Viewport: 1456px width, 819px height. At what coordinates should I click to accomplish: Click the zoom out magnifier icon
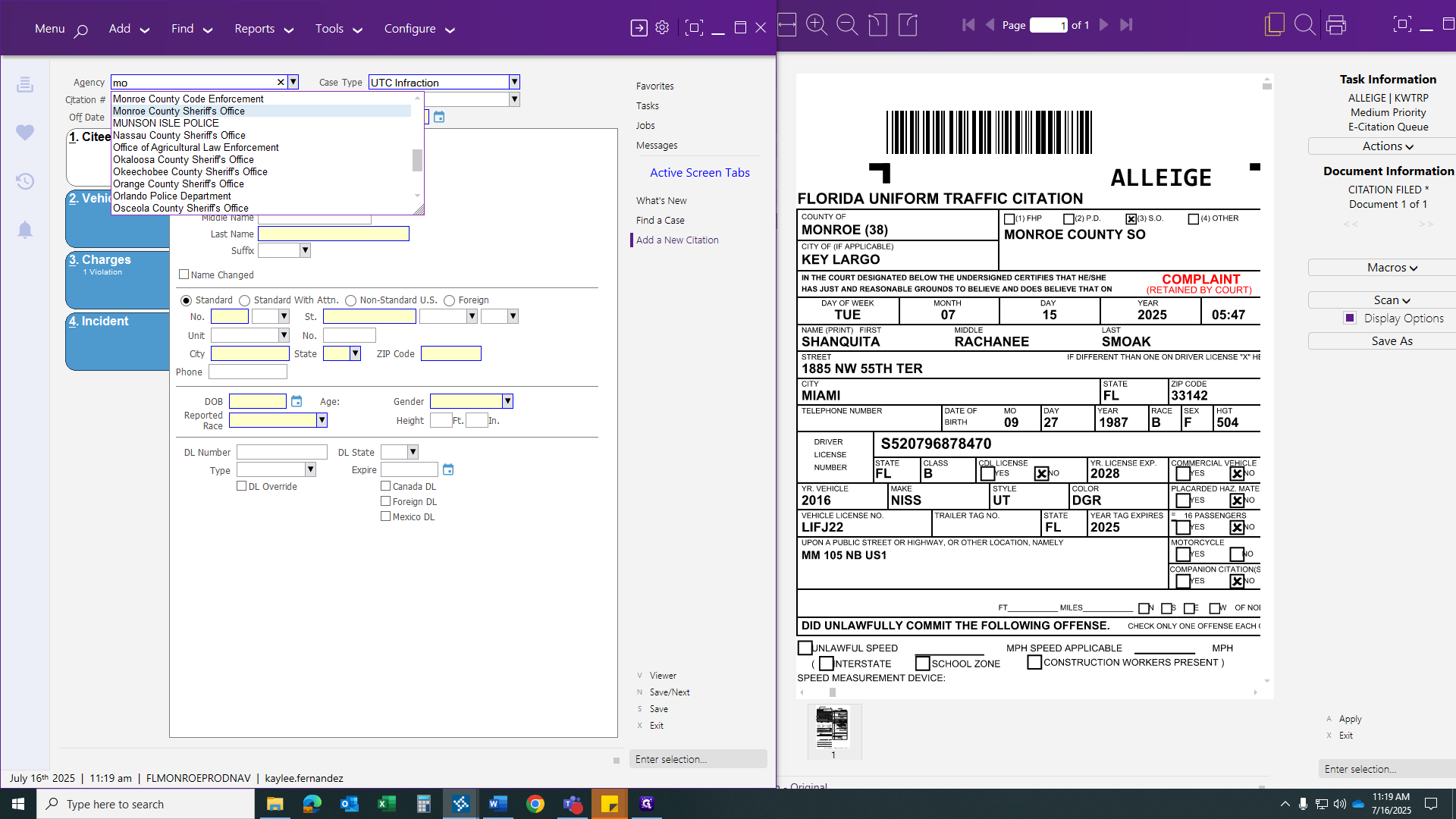pyautogui.click(x=846, y=25)
